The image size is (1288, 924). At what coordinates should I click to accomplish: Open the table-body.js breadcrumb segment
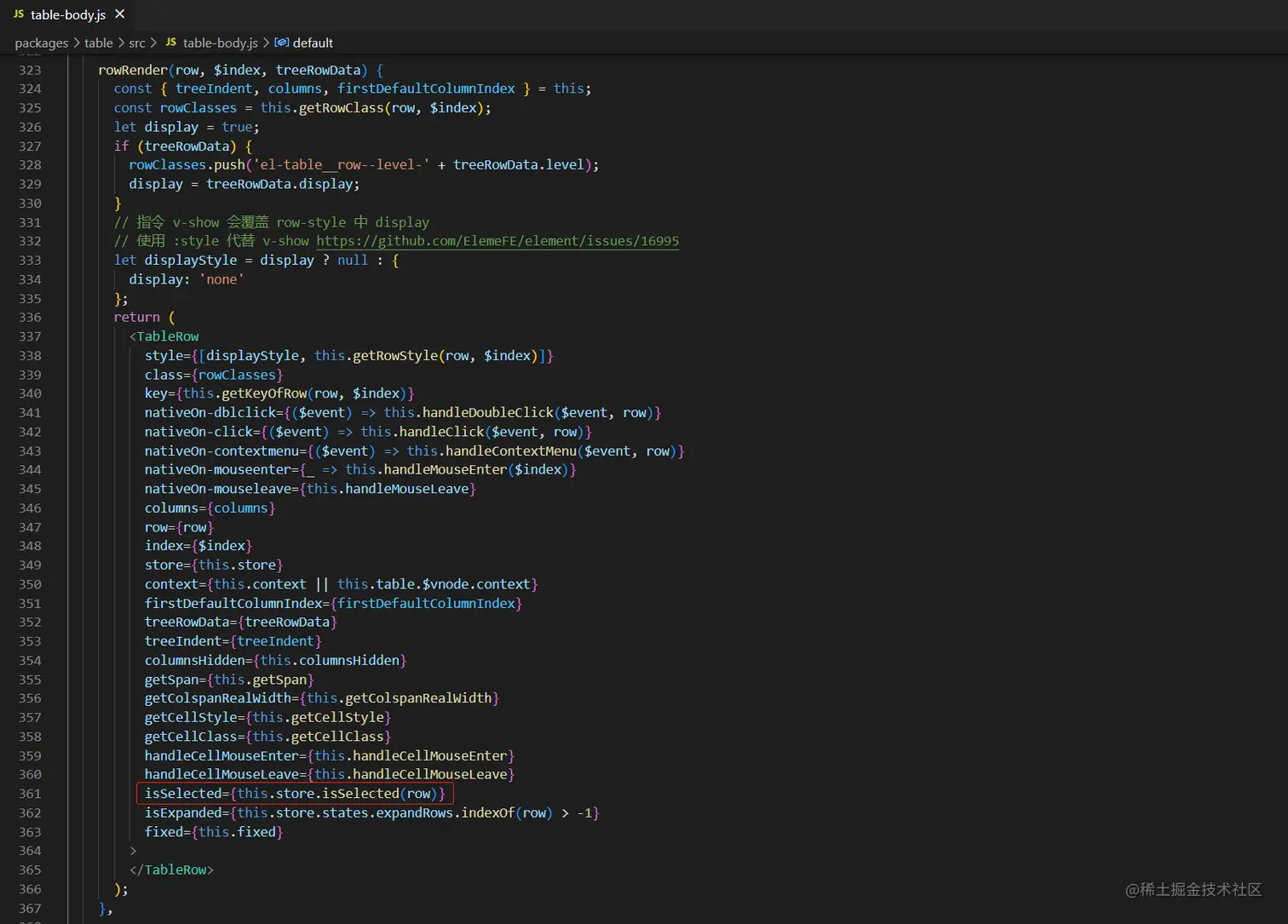pos(220,43)
